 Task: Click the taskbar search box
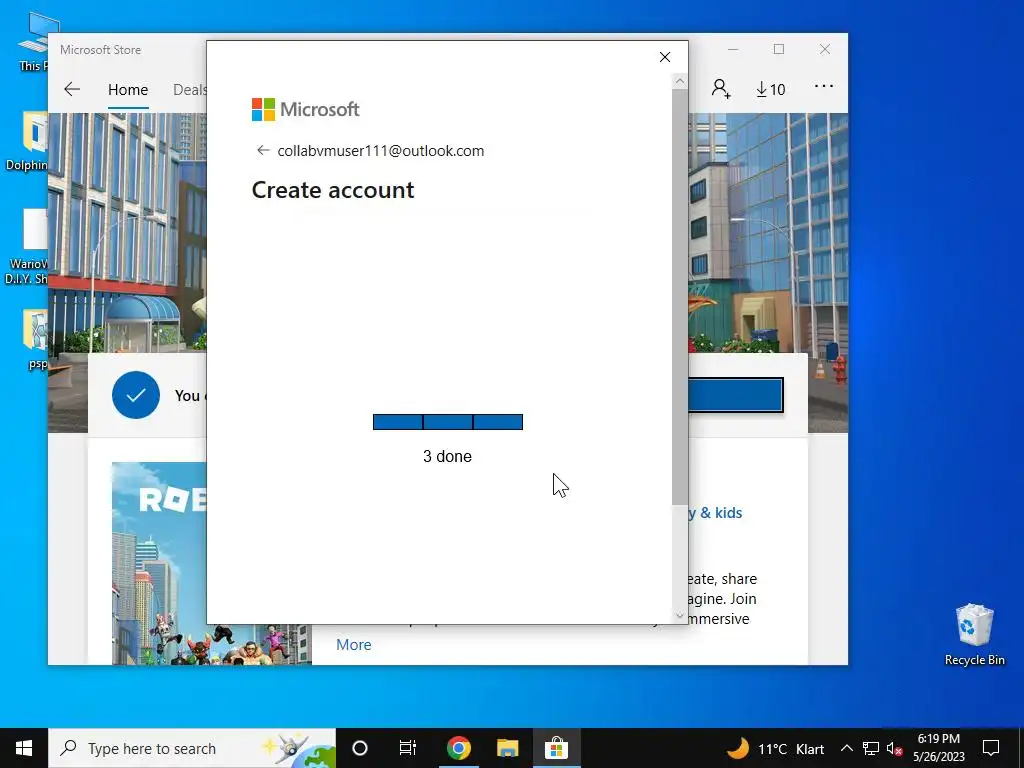click(x=192, y=748)
